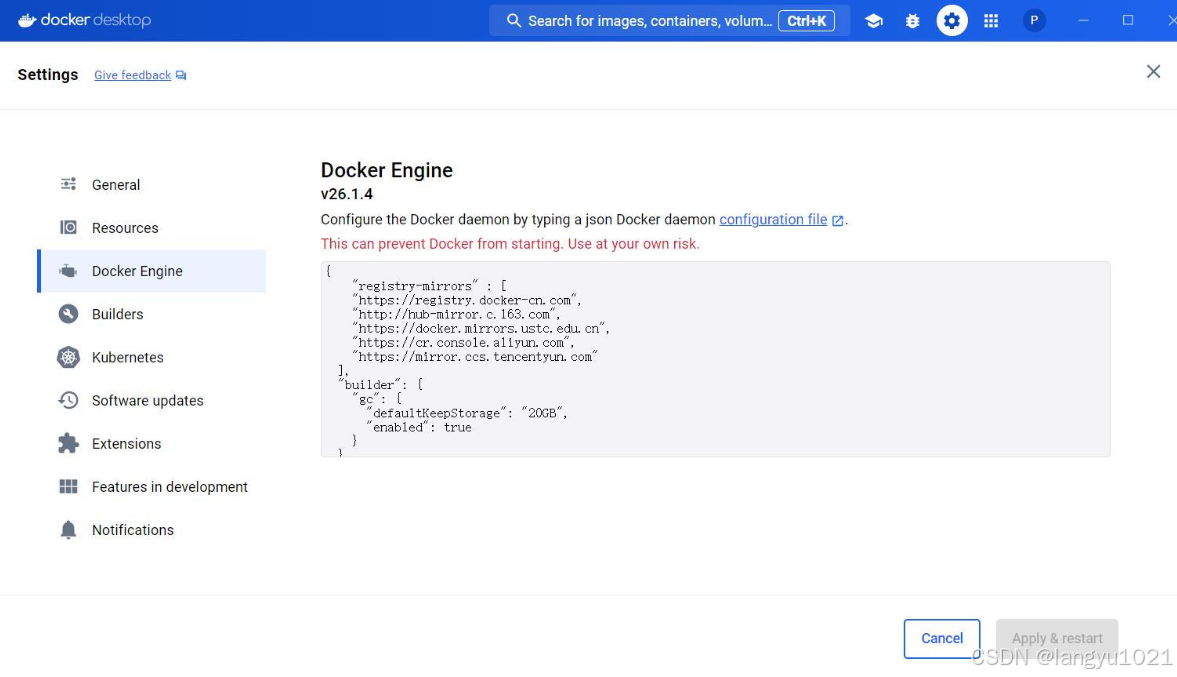Open the General settings tab

click(152, 185)
